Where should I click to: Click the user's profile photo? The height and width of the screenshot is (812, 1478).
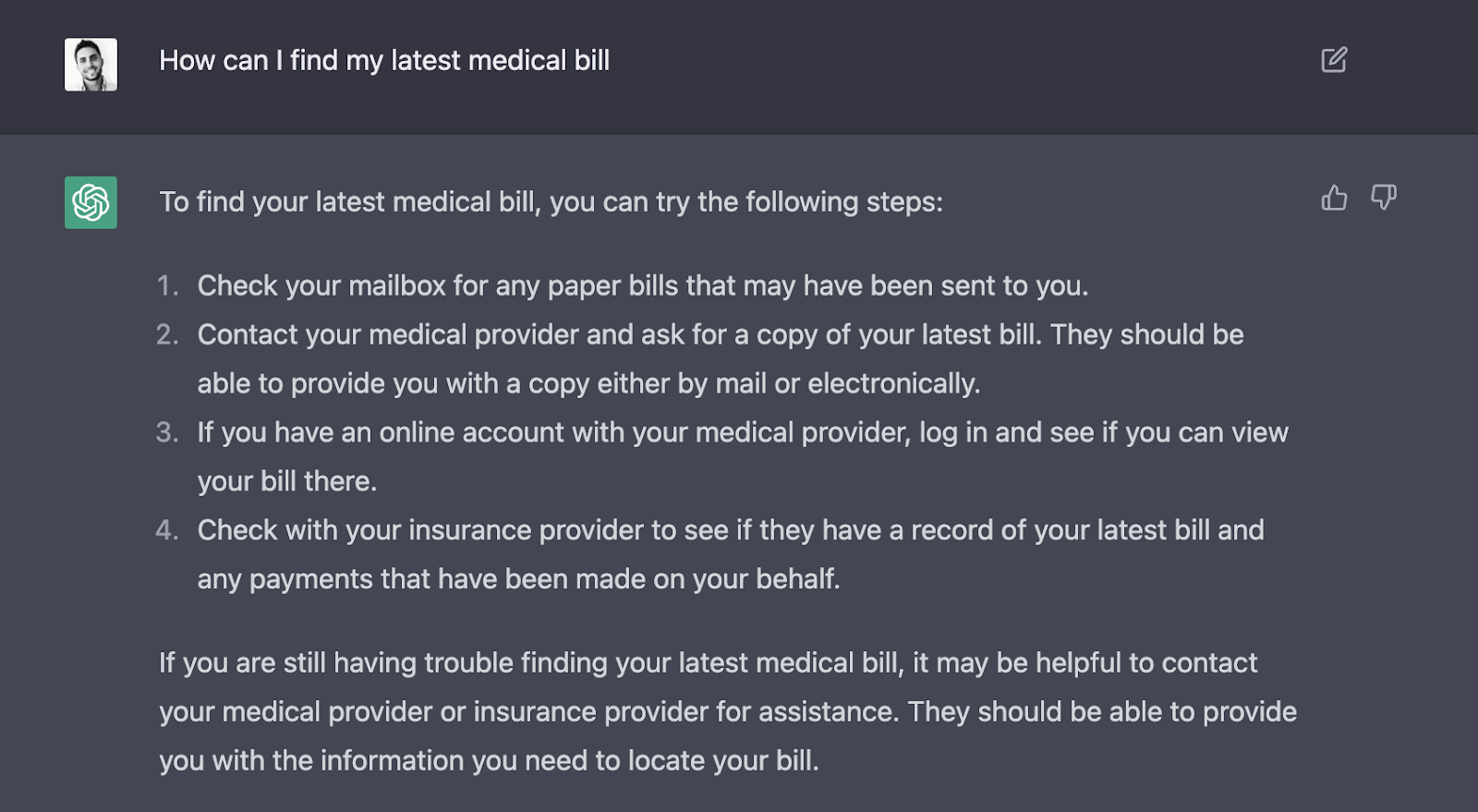tap(91, 65)
